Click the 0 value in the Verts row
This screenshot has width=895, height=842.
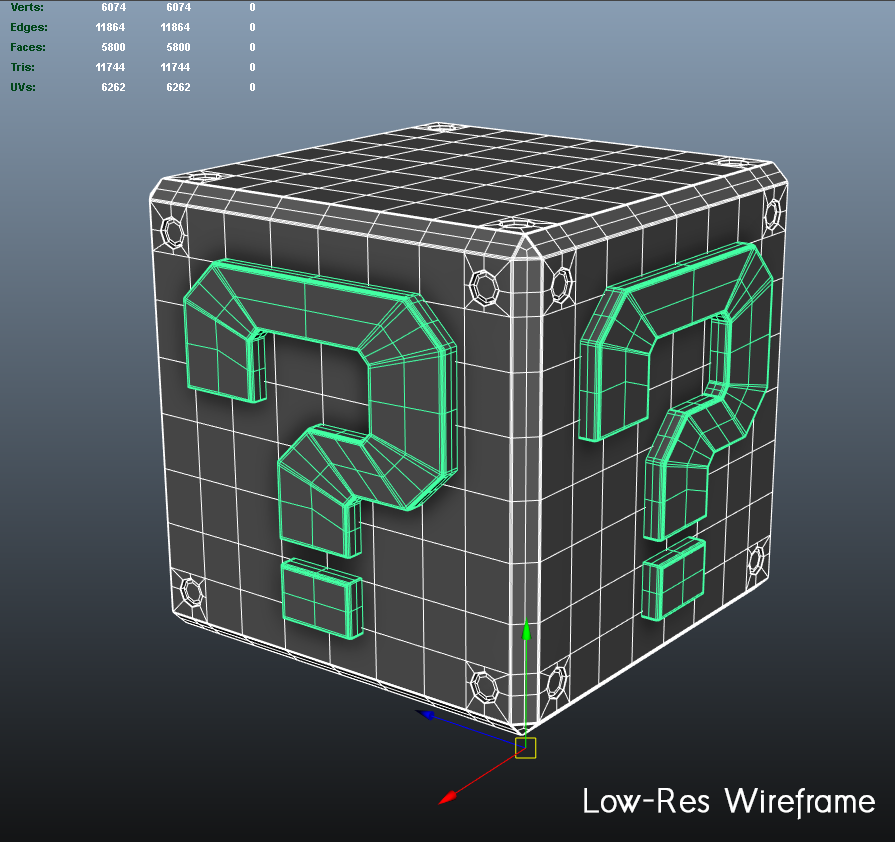coord(252,7)
